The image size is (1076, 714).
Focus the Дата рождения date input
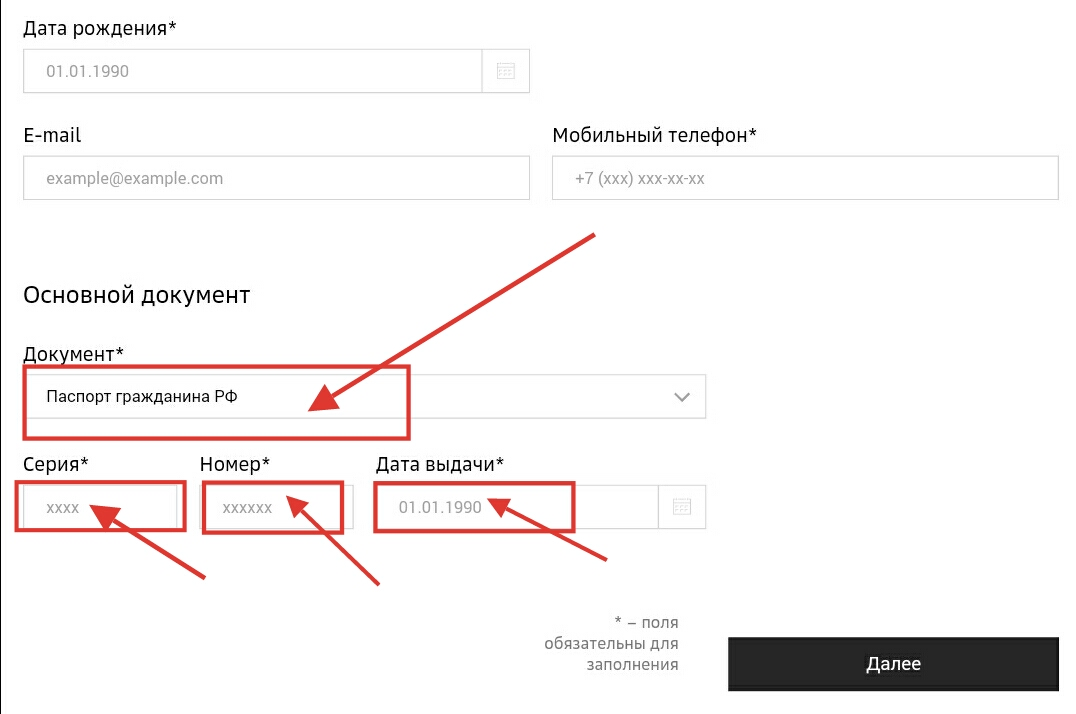click(x=252, y=71)
